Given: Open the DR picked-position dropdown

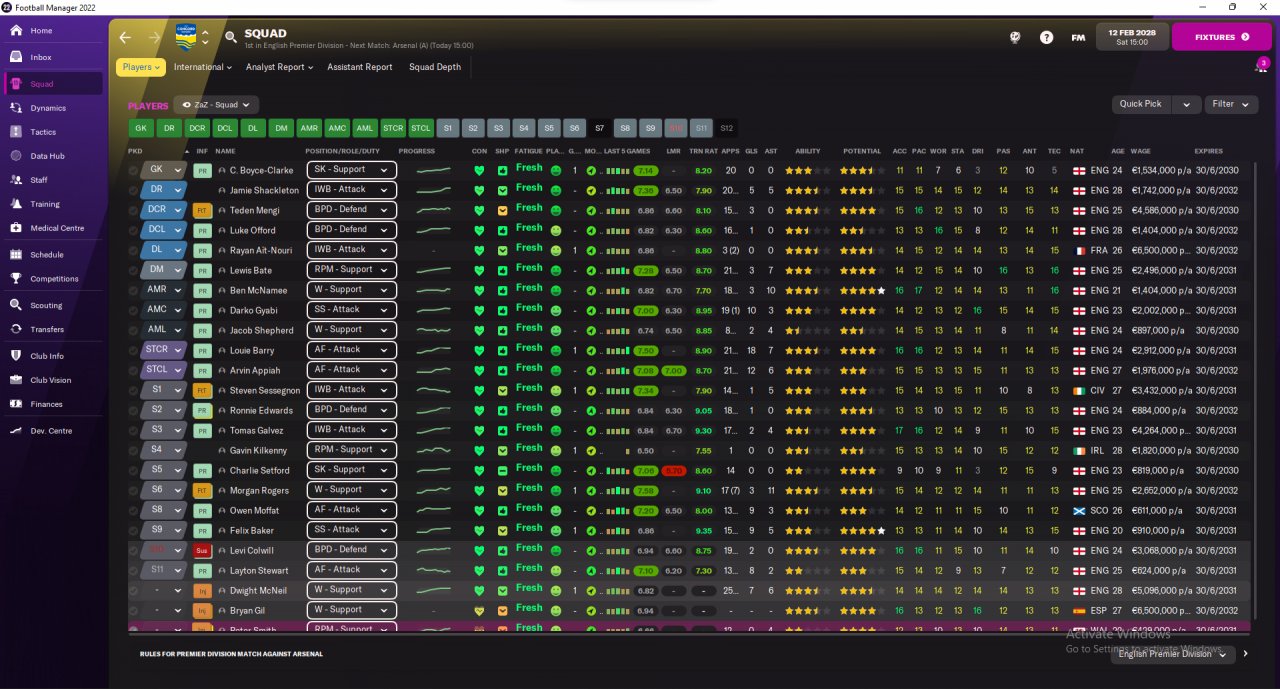Looking at the screenshot, I should 164,190.
